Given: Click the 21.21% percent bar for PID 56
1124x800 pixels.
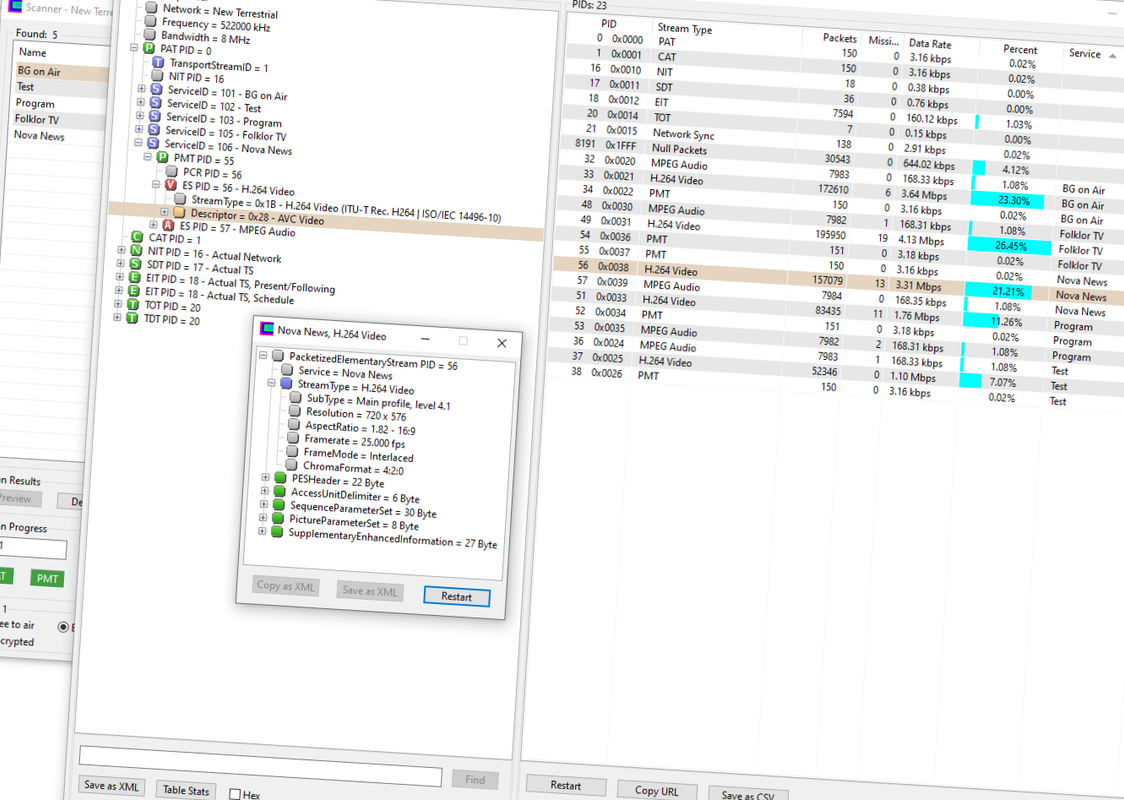Looking at the screenshot, I should [999, 291].
